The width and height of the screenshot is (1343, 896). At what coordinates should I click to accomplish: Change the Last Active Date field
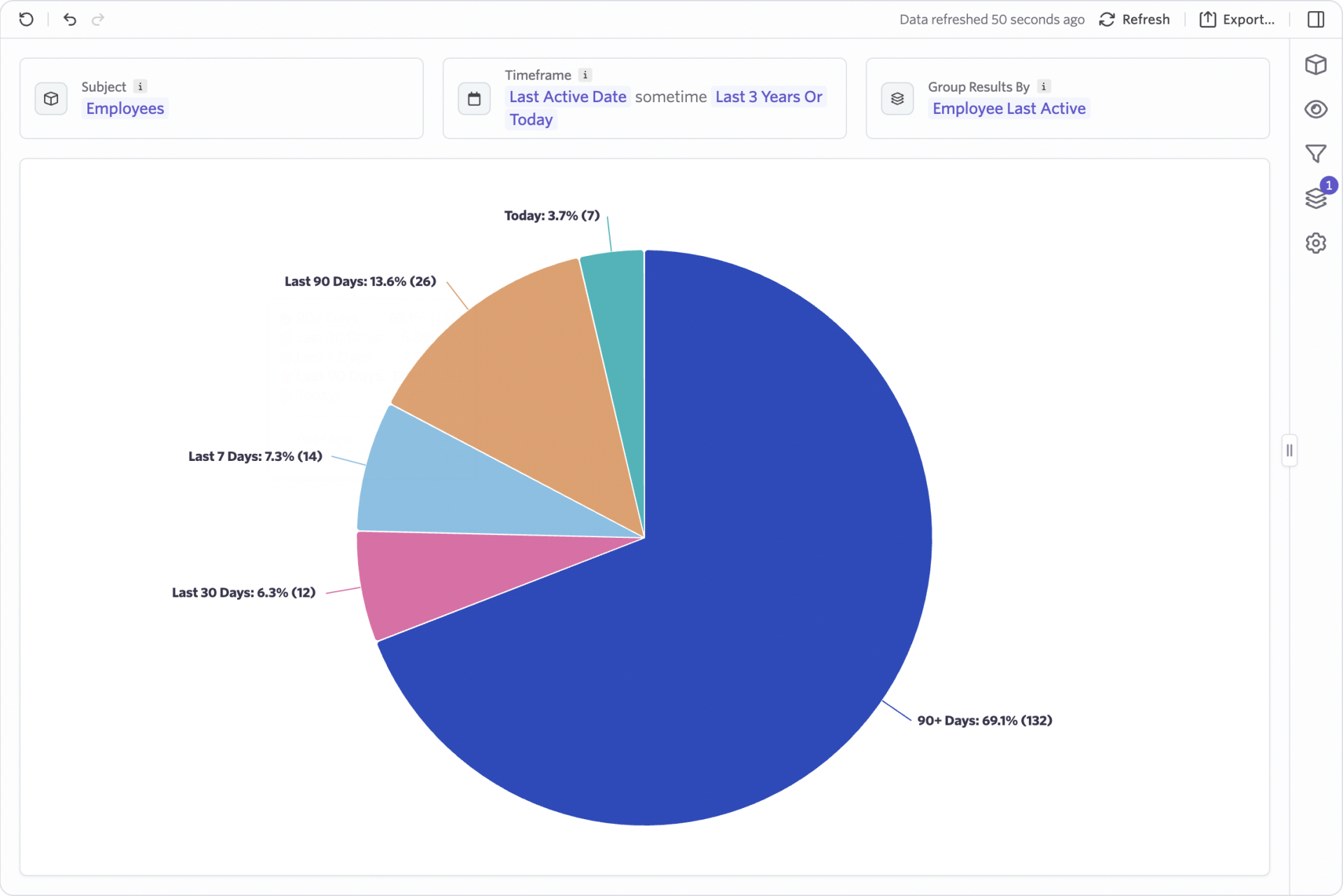point(567,97)
